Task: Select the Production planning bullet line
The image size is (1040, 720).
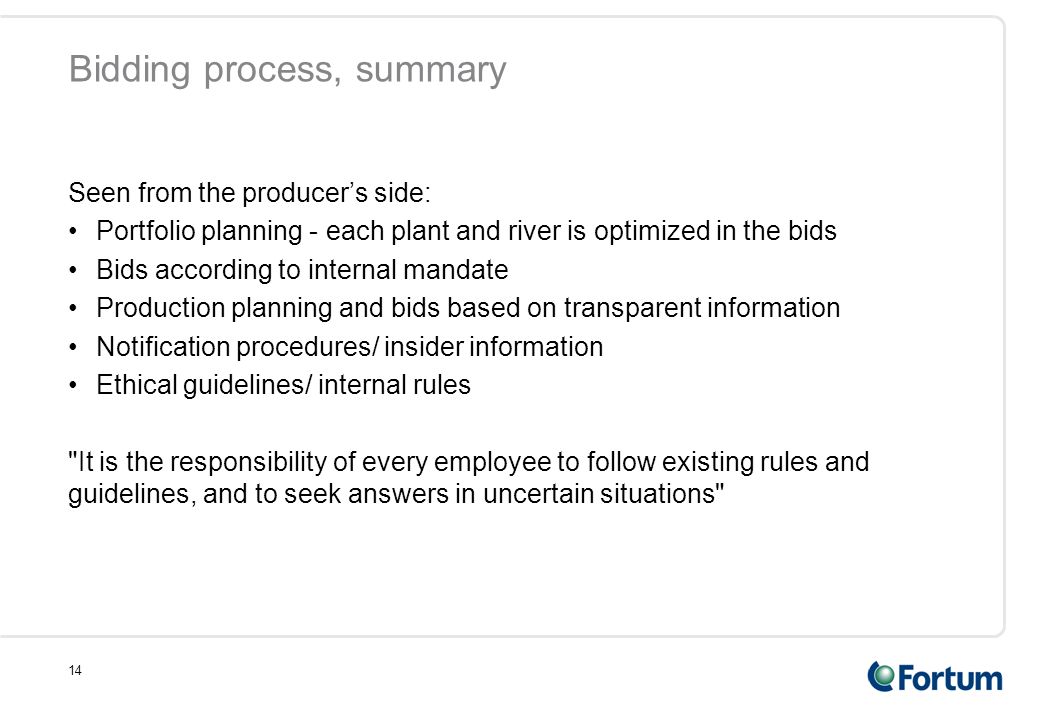Action: pyautogui.click(x=468, y=308)
